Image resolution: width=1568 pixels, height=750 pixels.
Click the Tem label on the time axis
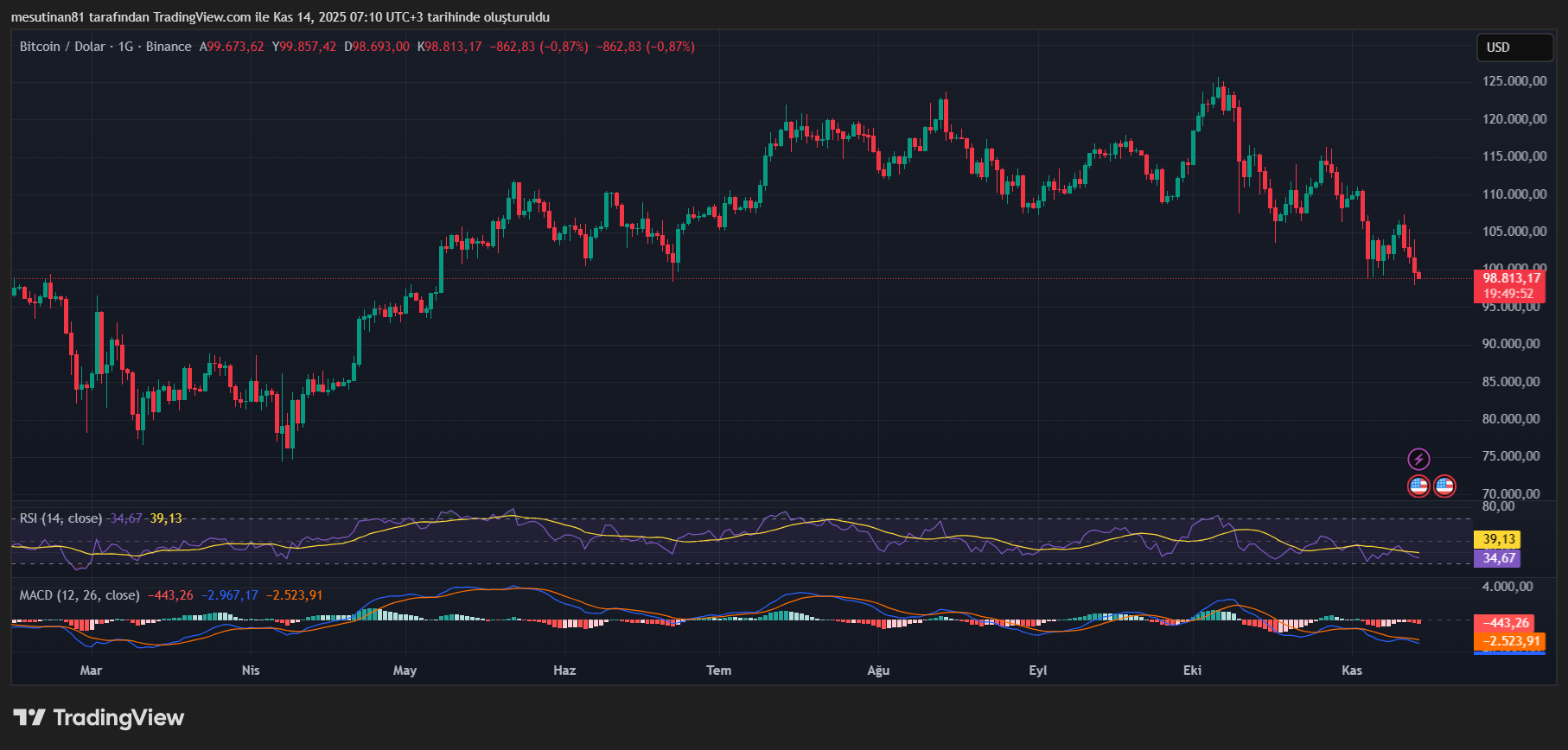coord(719,671)
